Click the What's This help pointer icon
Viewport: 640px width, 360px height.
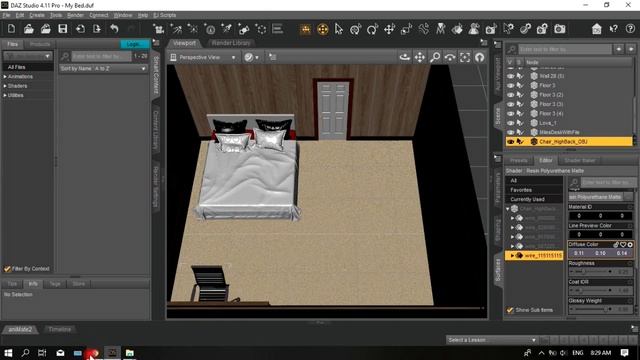coord(613,29)
